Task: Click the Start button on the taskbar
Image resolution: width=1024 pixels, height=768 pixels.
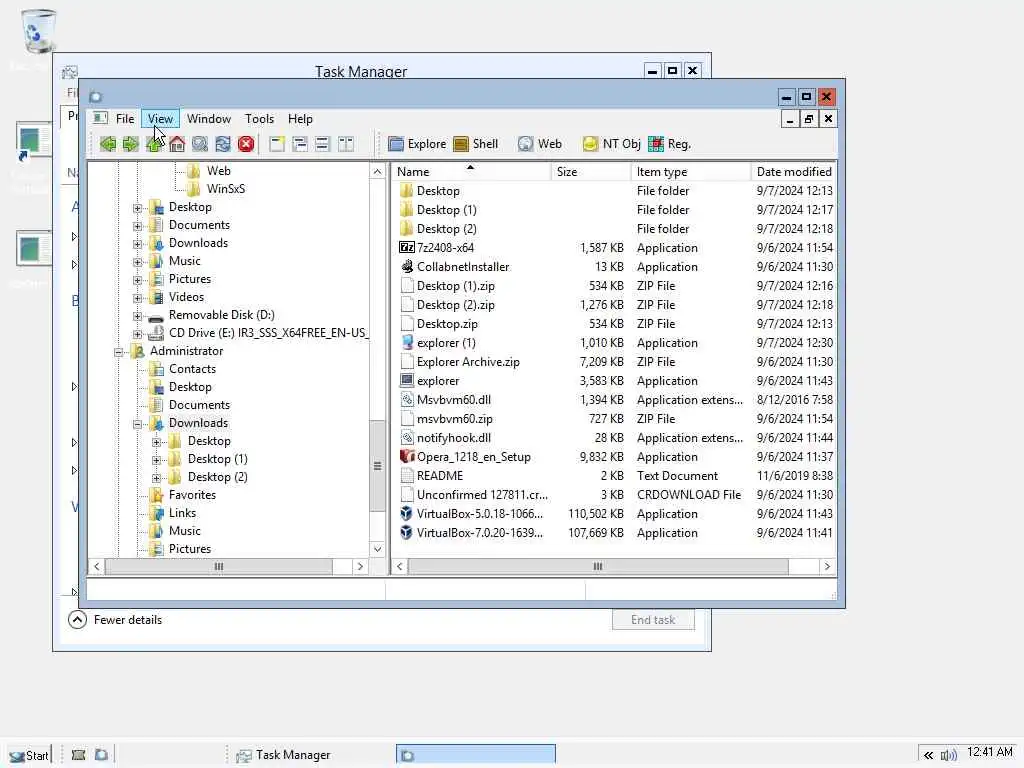Action: tap(29, 755)
